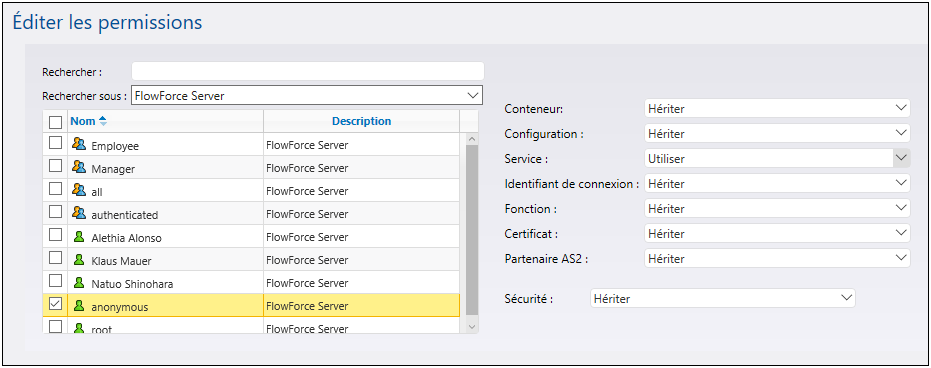Image resolution: width=931 pixels, height=368 pixels.
Task: Click into the Rechercher search field
Action: click(x=308, y=71)
